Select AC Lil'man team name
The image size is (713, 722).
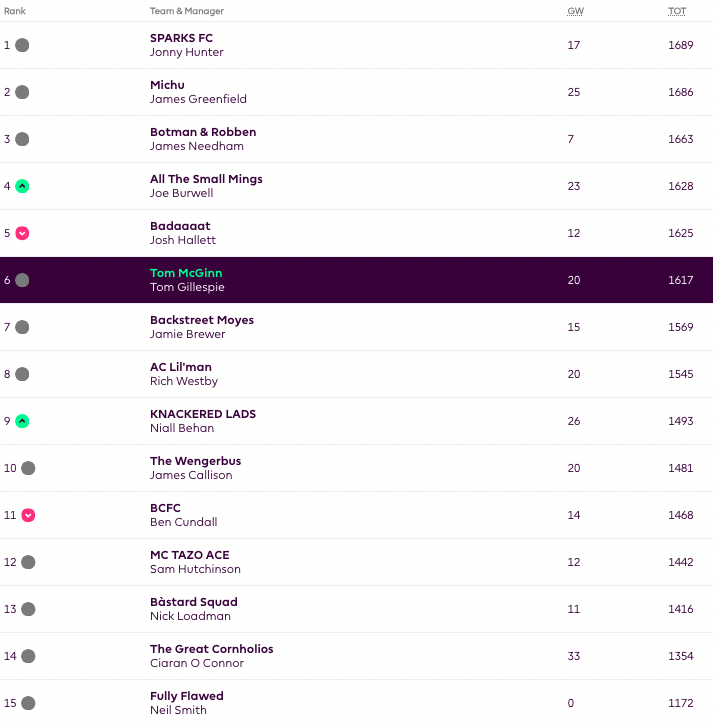tap(181, 367)
